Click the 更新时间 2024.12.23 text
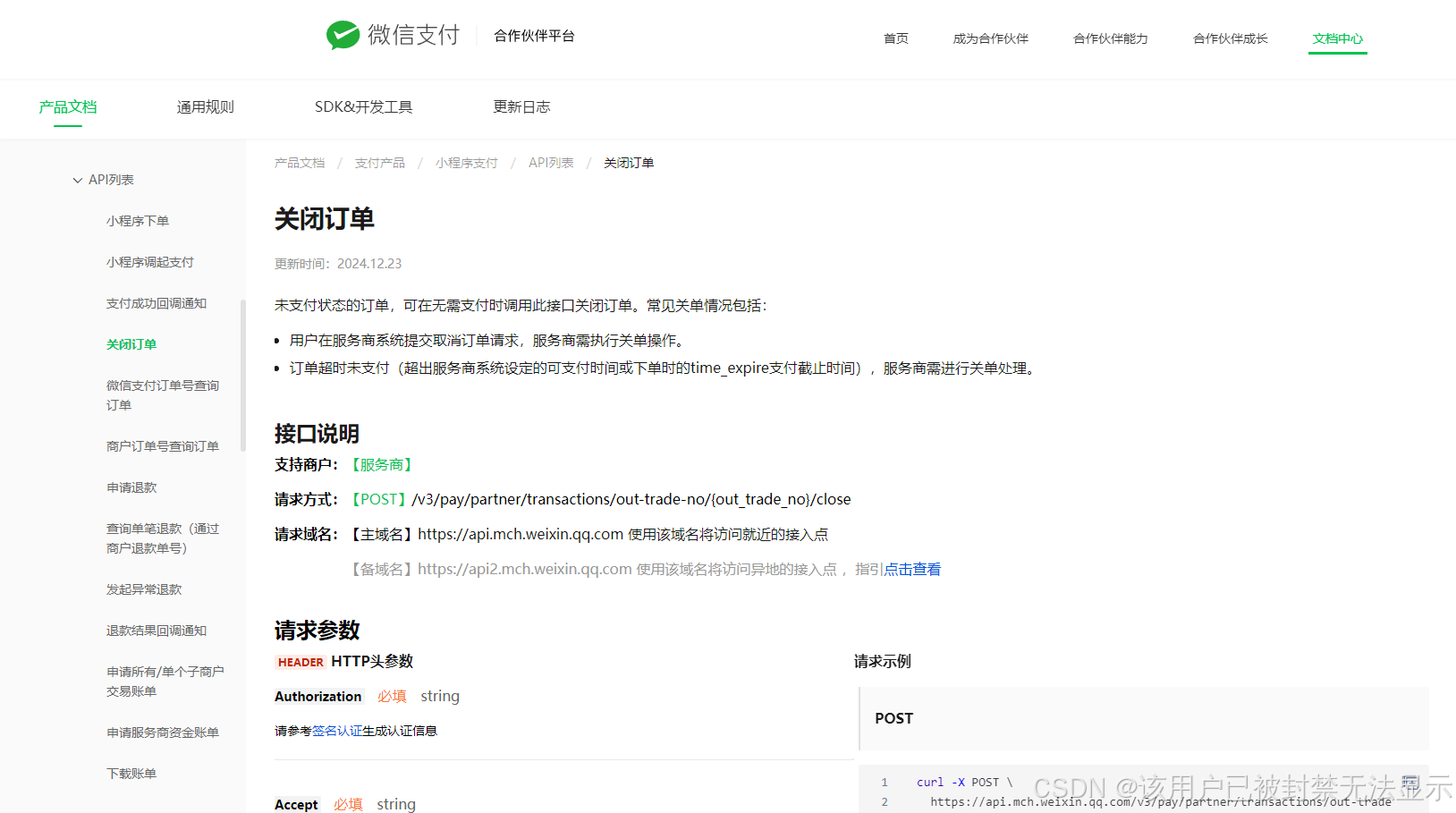This screenshot has height=813, width=1456. pyautogui.click(x=338, y=264)
